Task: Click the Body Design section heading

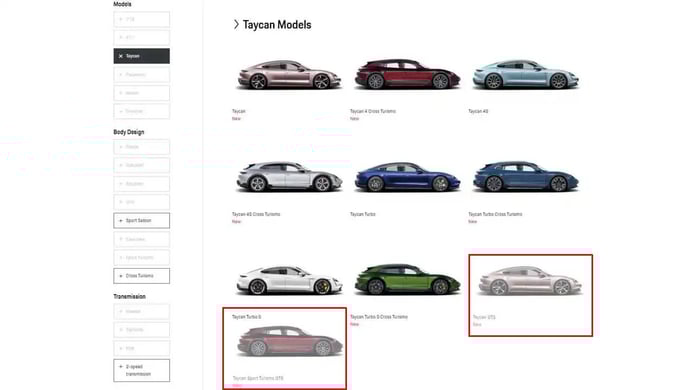Action: click(x=128, y=132)
